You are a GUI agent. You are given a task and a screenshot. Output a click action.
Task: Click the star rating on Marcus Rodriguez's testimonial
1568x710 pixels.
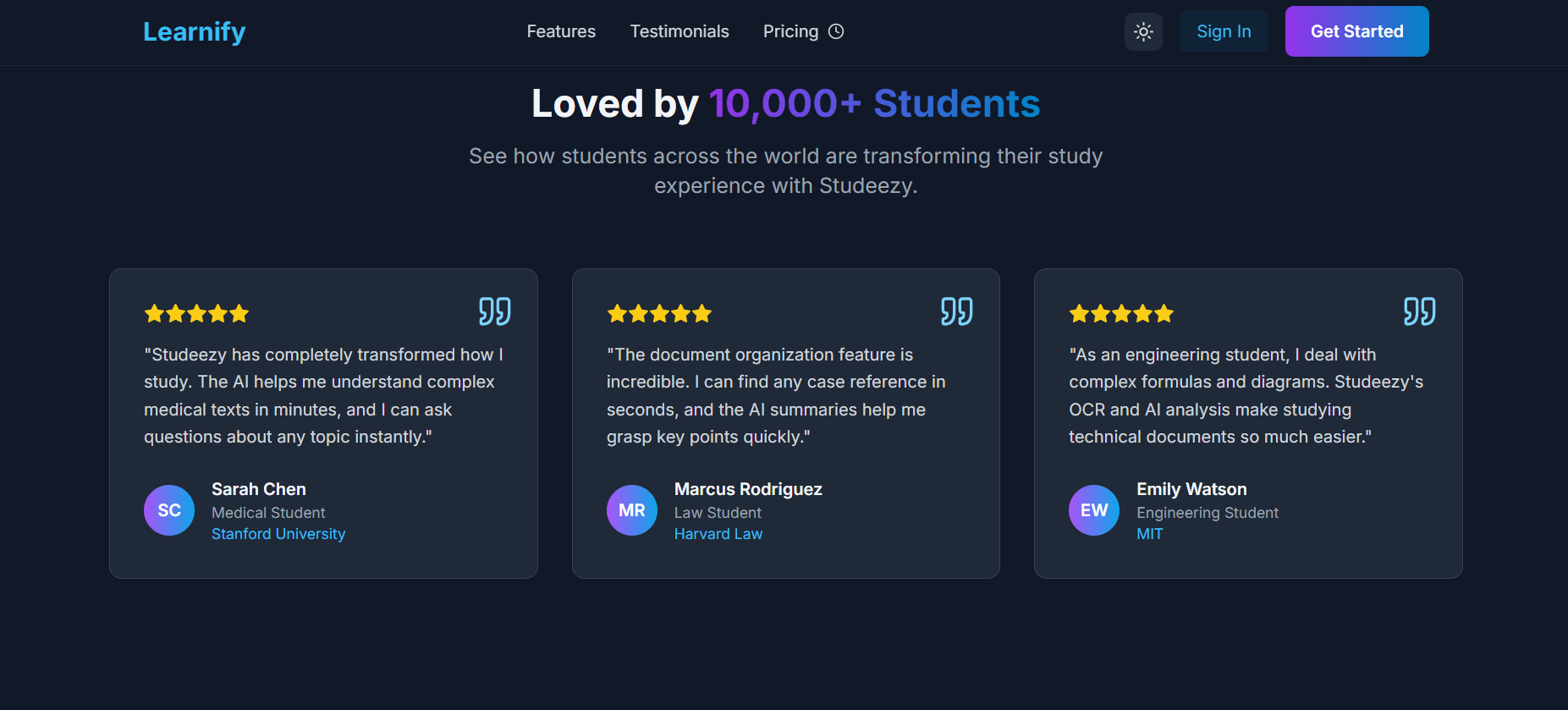(659, 314)
